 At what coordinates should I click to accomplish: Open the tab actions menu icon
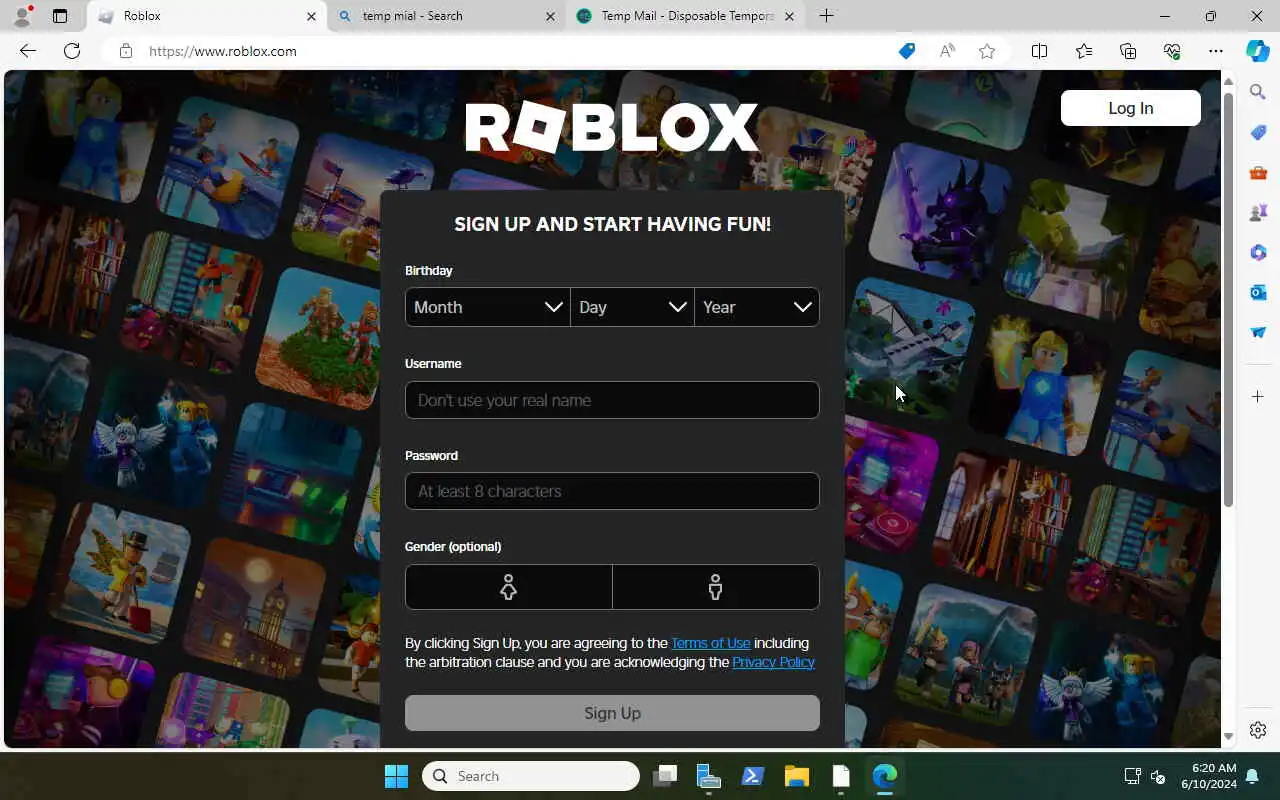[60, 16]
